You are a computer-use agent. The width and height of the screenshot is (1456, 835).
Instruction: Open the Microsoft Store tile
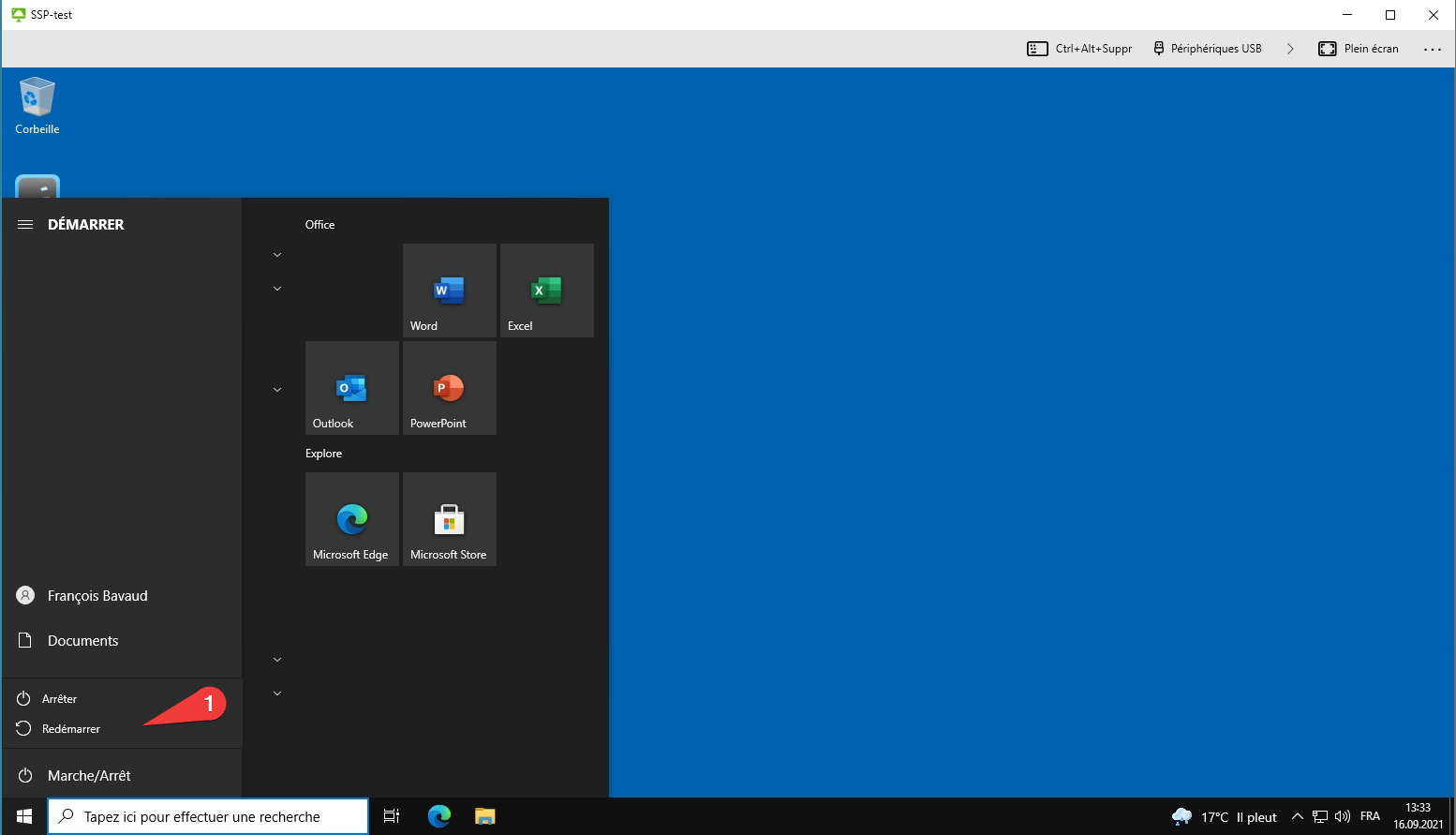click(x=449, y=519)
